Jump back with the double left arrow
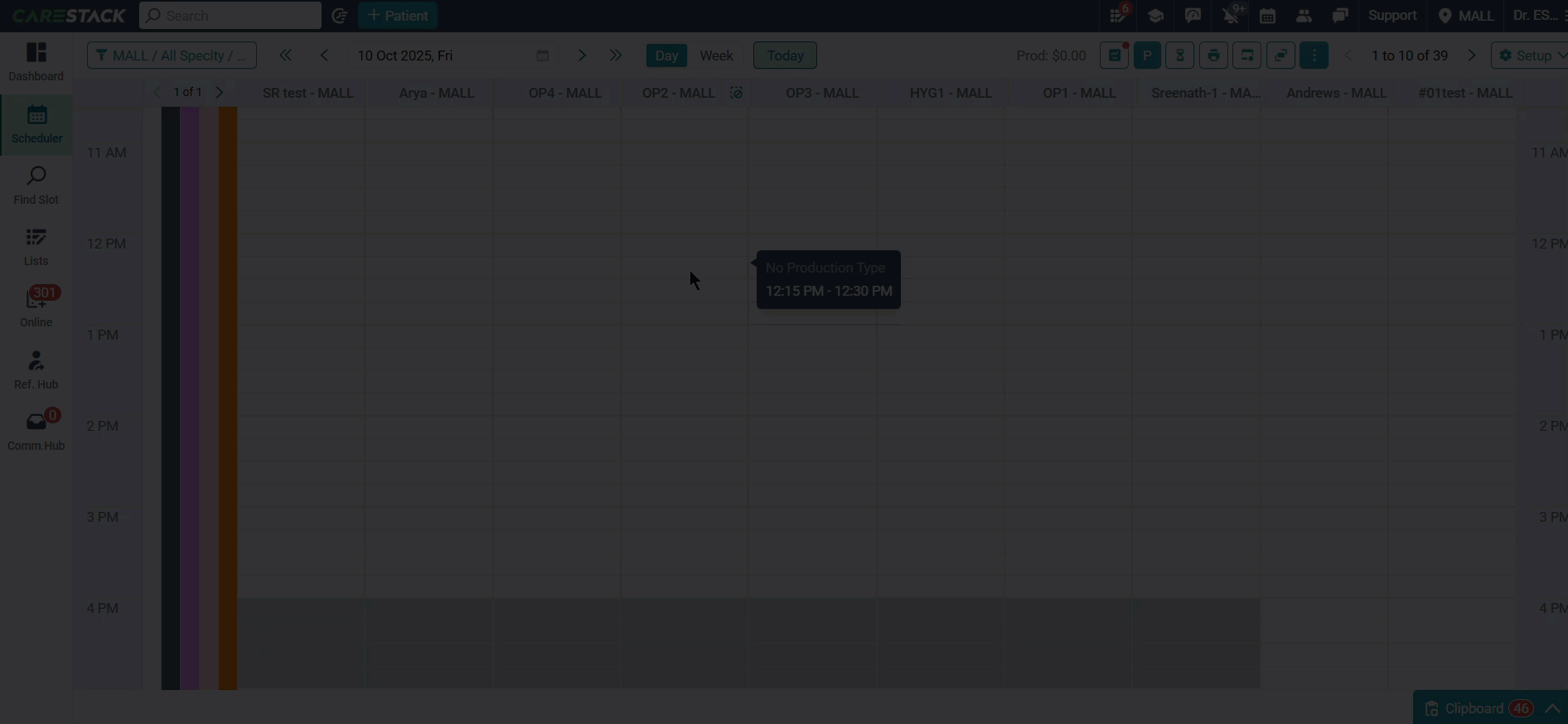Screen dimensions: 1568x724 coord(285,56)
